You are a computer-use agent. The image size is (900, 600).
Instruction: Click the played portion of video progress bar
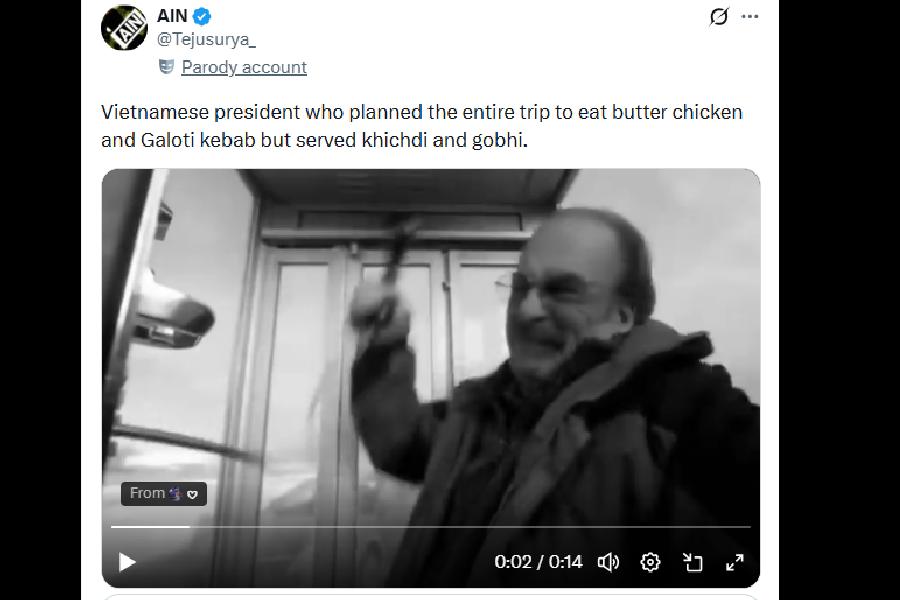point(150,527)
